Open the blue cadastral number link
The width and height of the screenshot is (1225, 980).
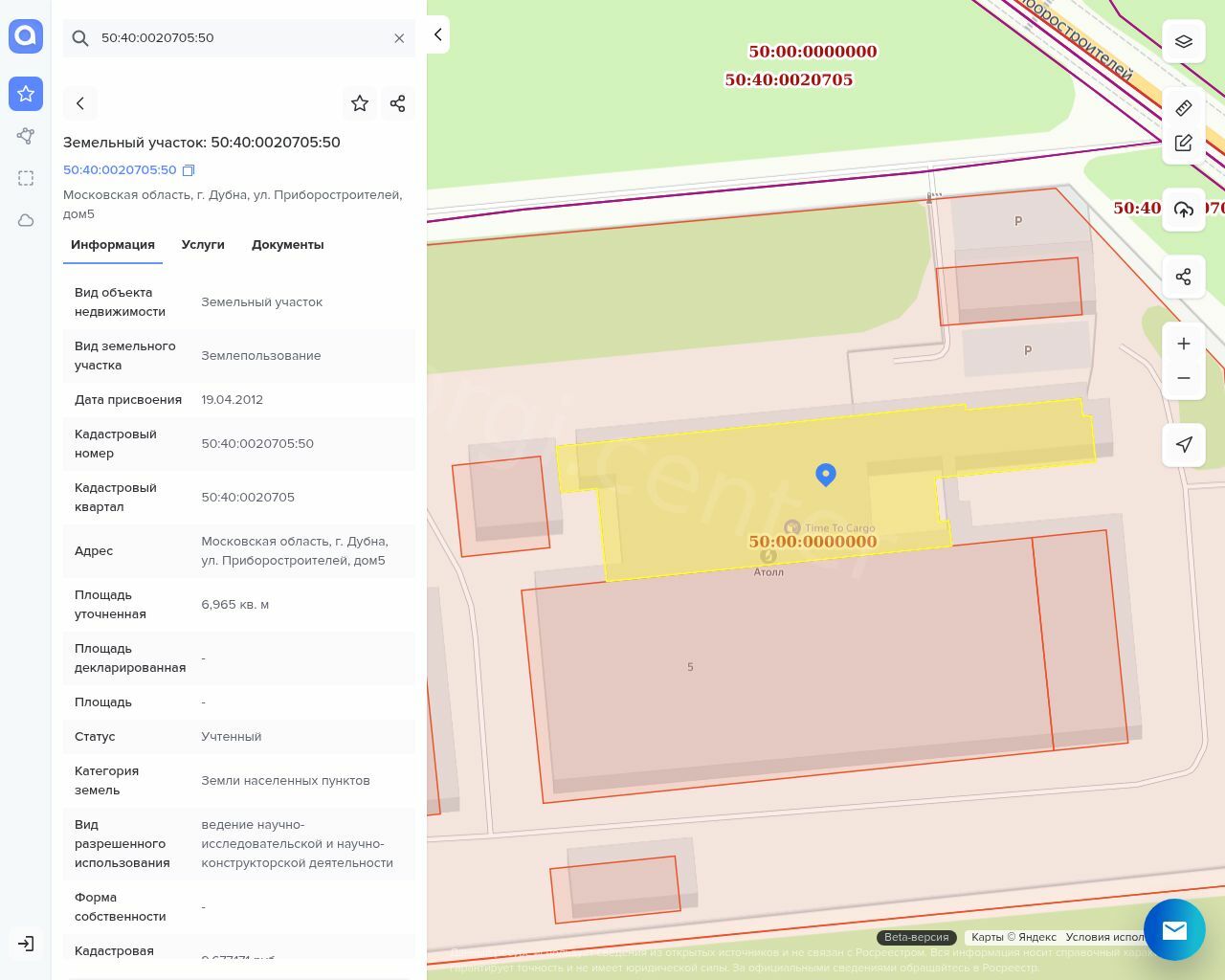(120, 170)
